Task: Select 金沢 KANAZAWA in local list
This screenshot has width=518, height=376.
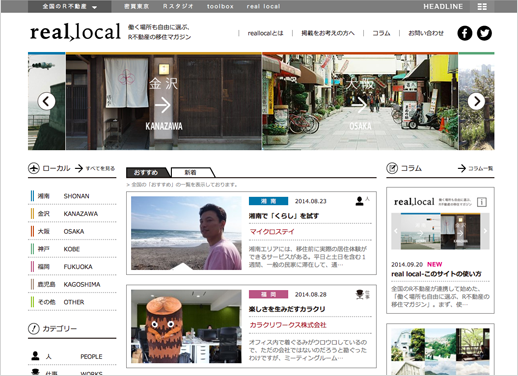Action: 72,214
